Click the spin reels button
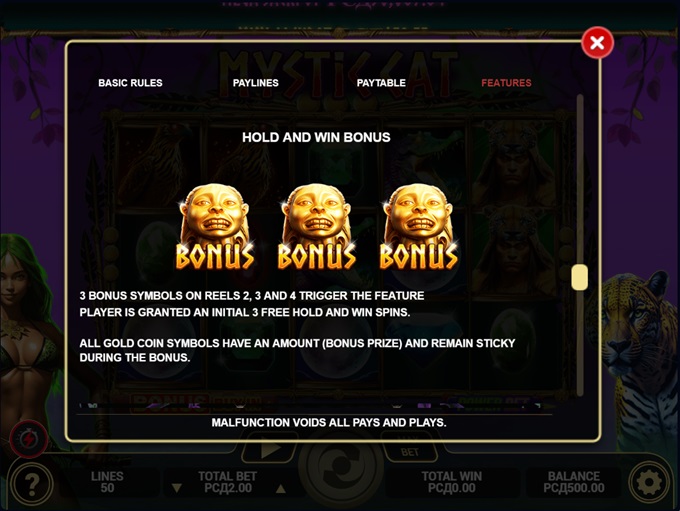The width and height of the screenshot is (680, 511). click(340, 468)
